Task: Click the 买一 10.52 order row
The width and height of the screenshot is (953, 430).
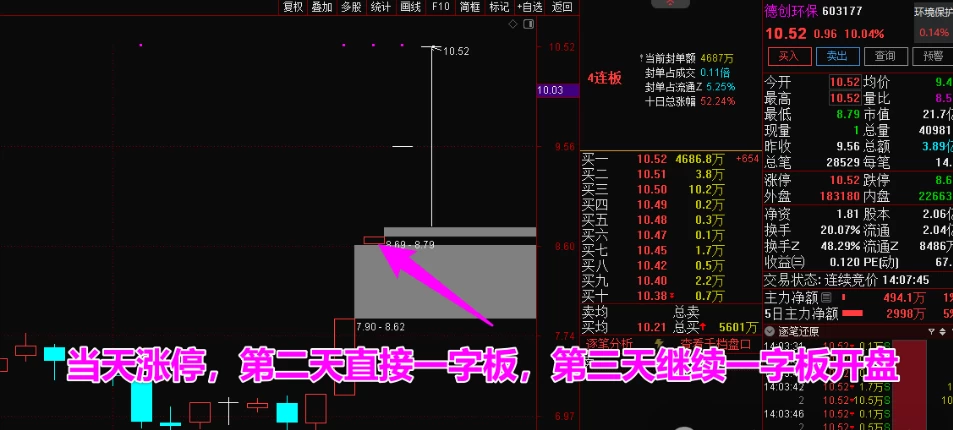Action: (x=671, y=159)
